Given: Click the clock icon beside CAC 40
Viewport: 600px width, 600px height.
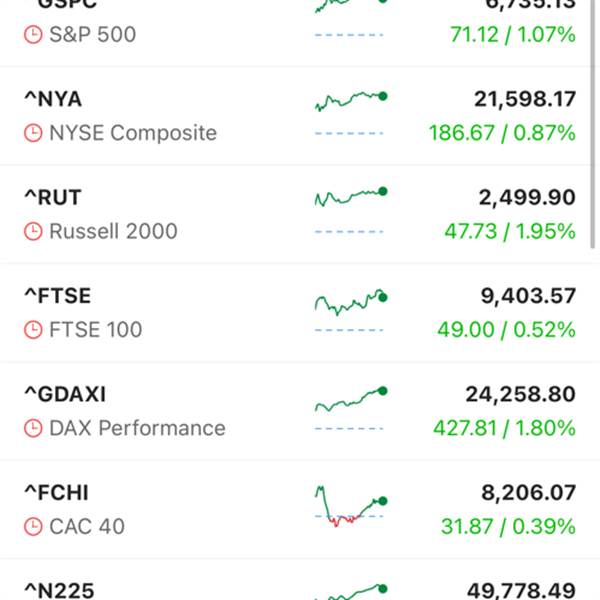Looking at the screenshot, I should click(33, 526).
